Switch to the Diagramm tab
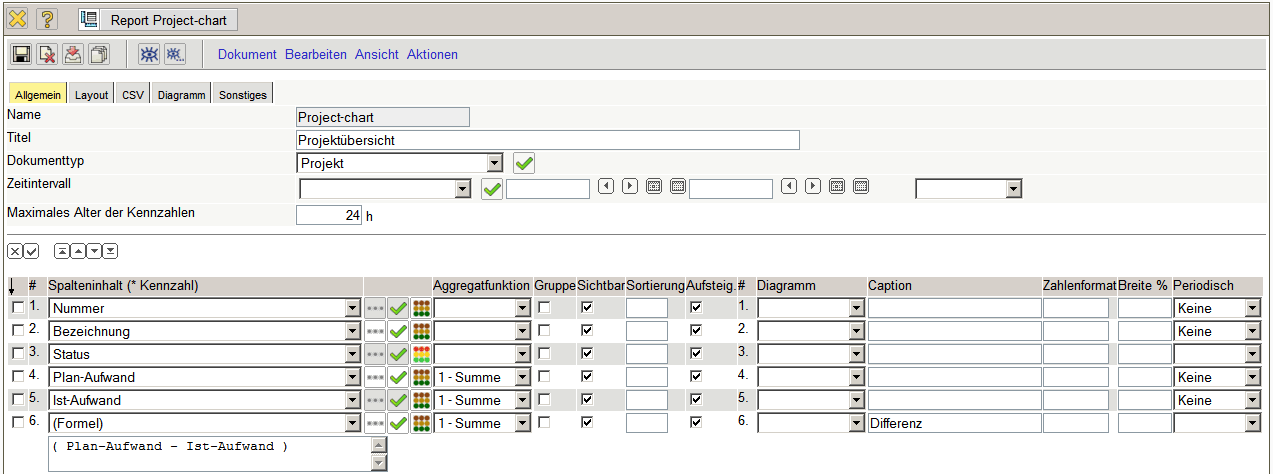This screenshot has height=474, width=1273. coord(181,95)
